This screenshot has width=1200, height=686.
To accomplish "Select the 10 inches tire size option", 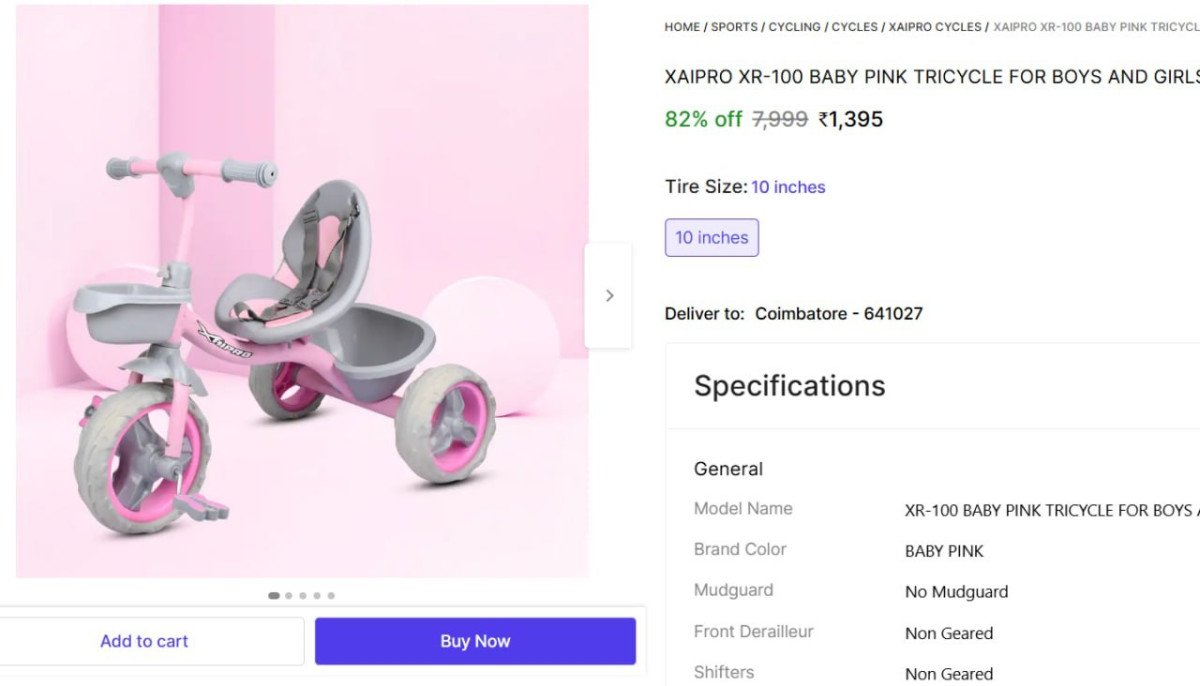I will tap(712, 237).
